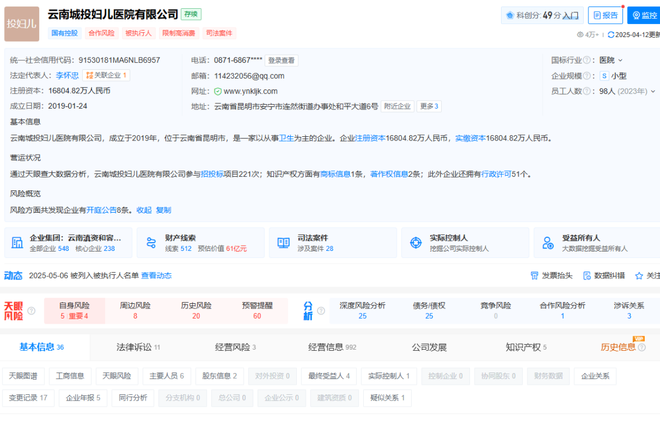
Task: Click the 数据纠错 icon
Action: 587,276
